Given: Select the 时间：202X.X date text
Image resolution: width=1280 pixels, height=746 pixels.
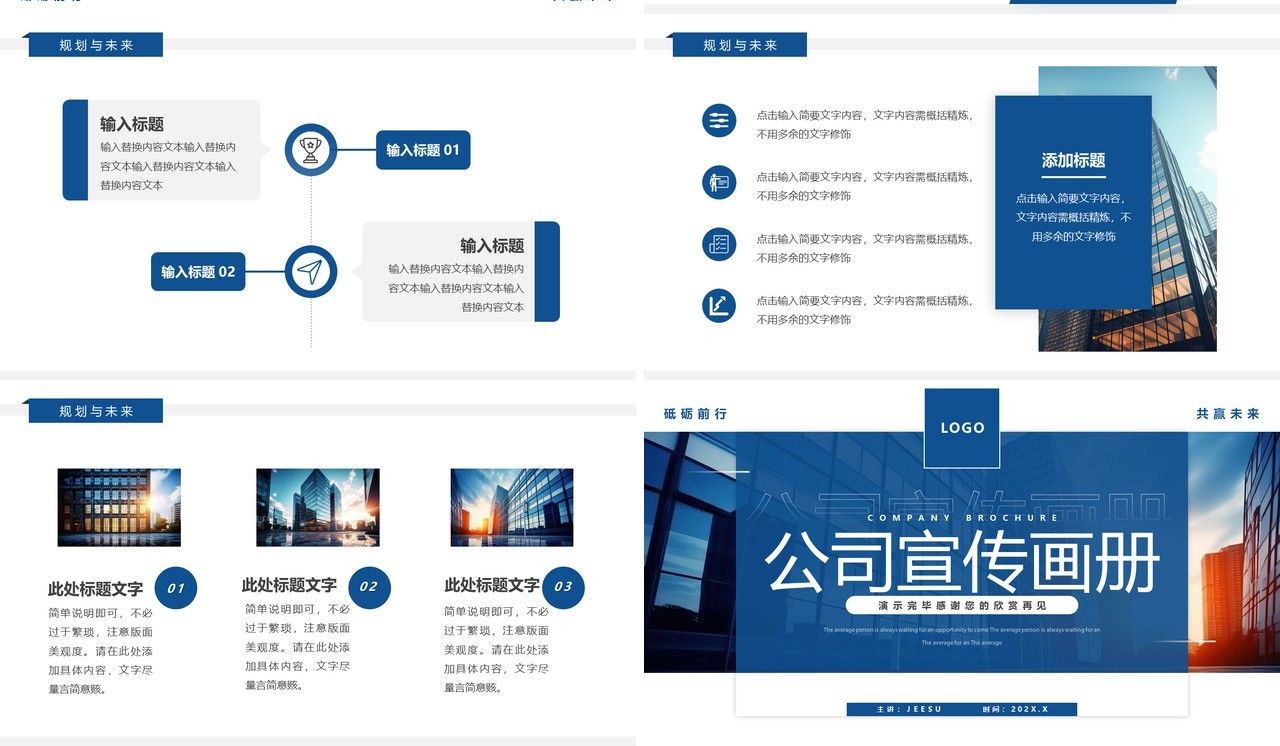Looking at the screenshot, I should pyautogui.click(x=1015, y=709).
